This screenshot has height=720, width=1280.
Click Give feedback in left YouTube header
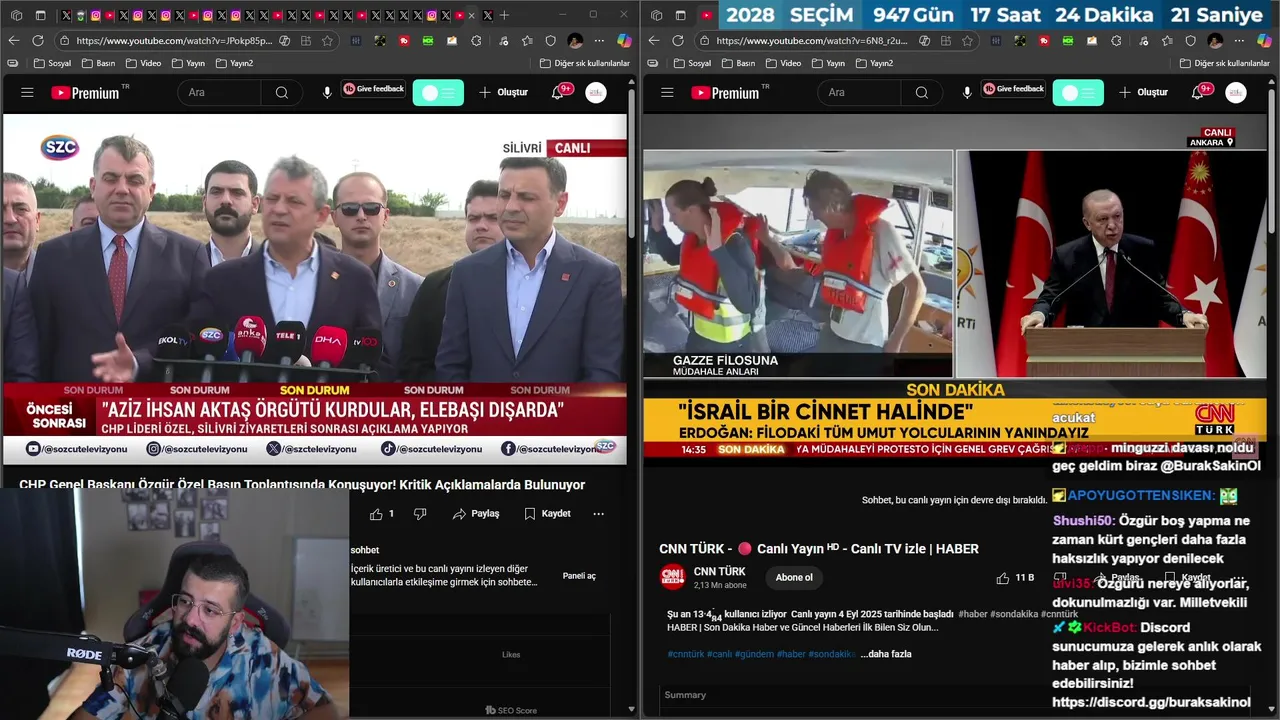click(x=374, y=89)
